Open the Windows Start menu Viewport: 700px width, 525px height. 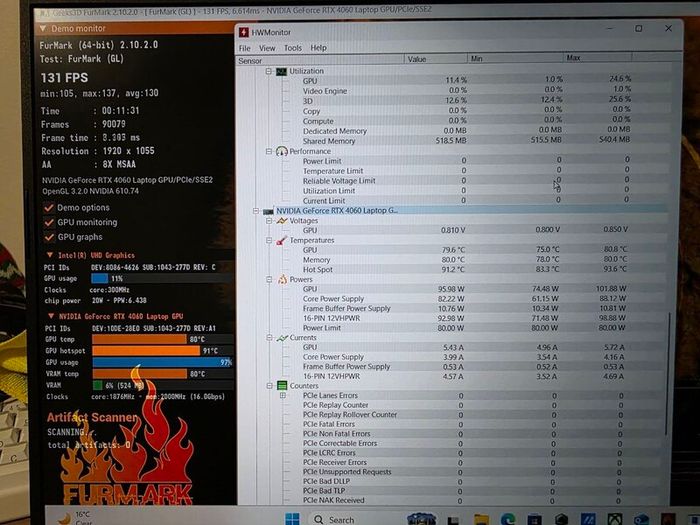point(292,519)
